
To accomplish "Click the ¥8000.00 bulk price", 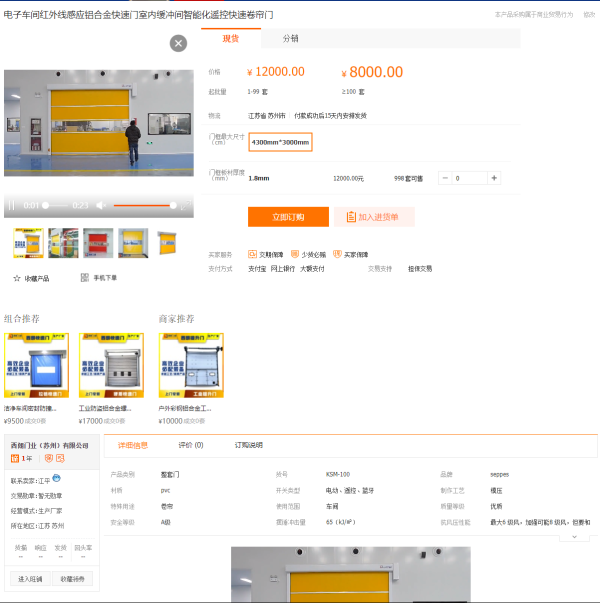I will tap(372, 72).
